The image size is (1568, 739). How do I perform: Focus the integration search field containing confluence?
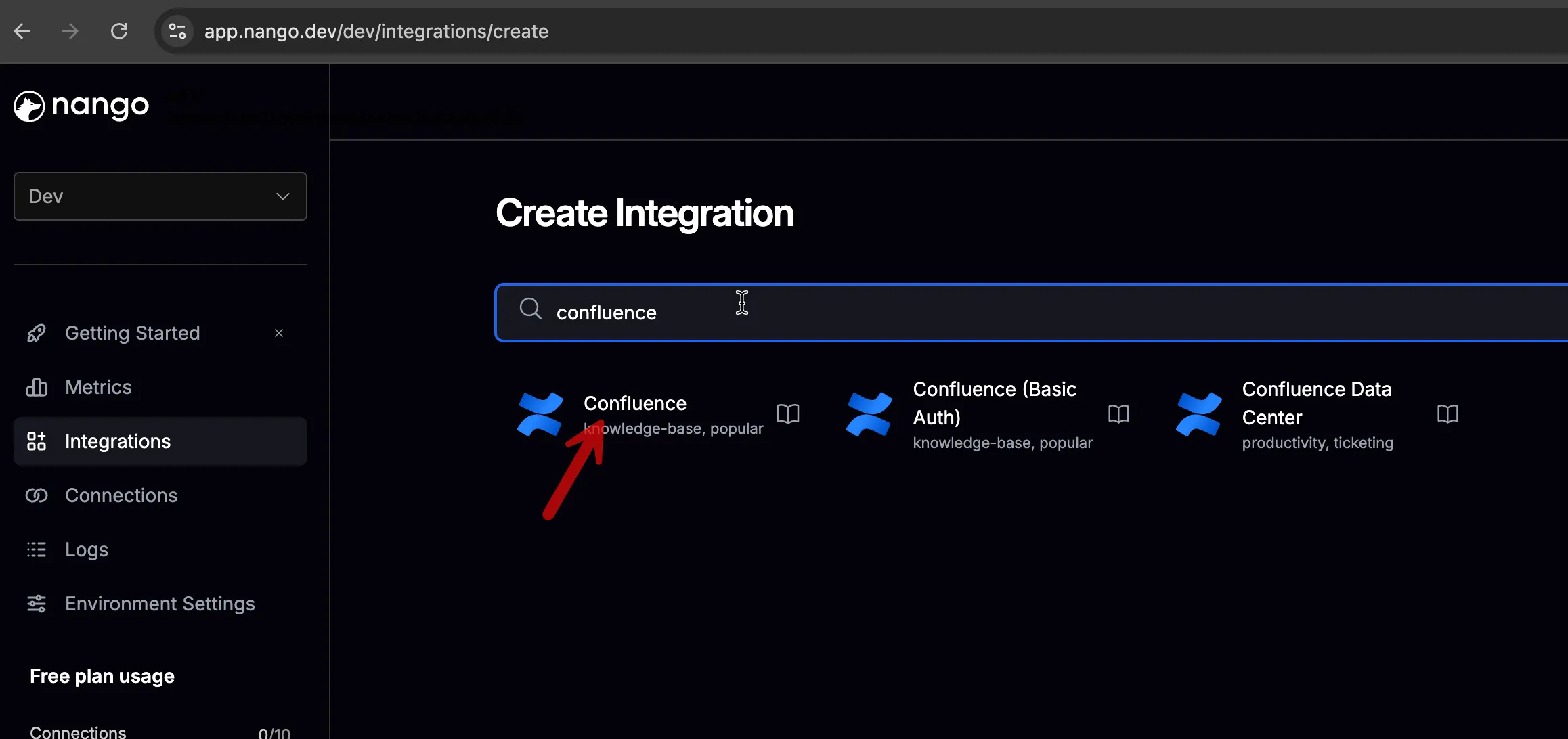(x=1032, y=313)
